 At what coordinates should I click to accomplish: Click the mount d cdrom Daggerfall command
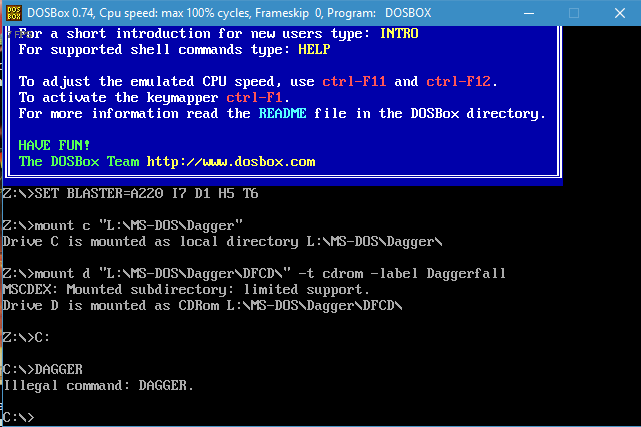pyautogui.click(x=254, y=273)
